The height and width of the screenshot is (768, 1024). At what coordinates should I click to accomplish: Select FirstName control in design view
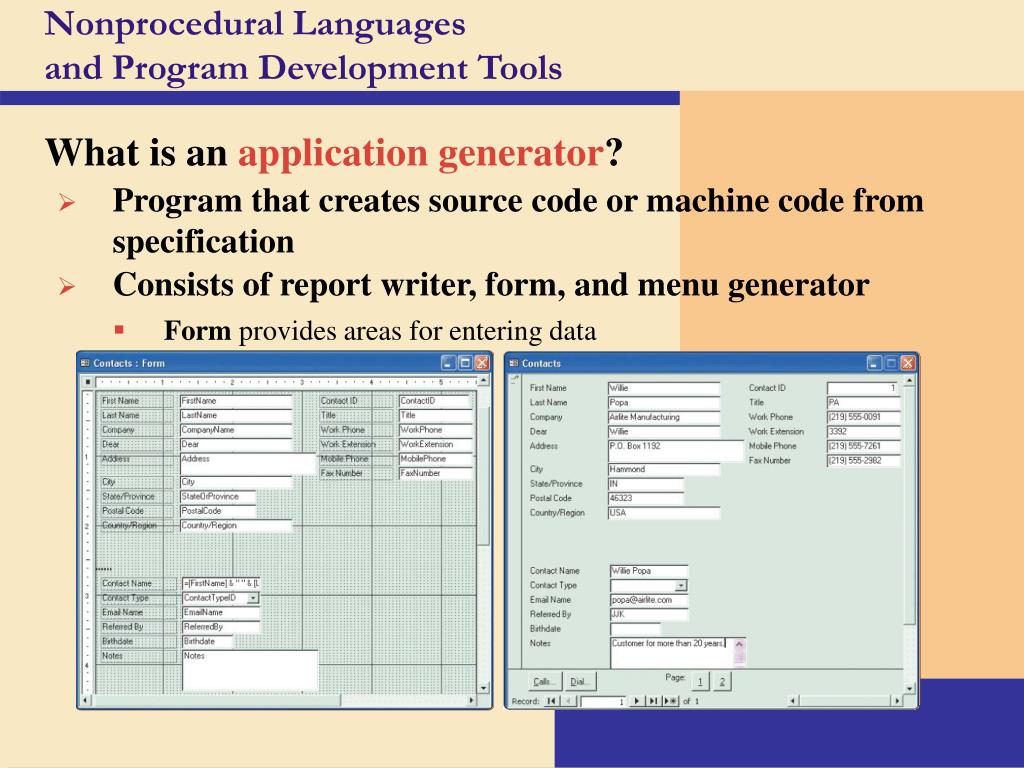point(236,401)
